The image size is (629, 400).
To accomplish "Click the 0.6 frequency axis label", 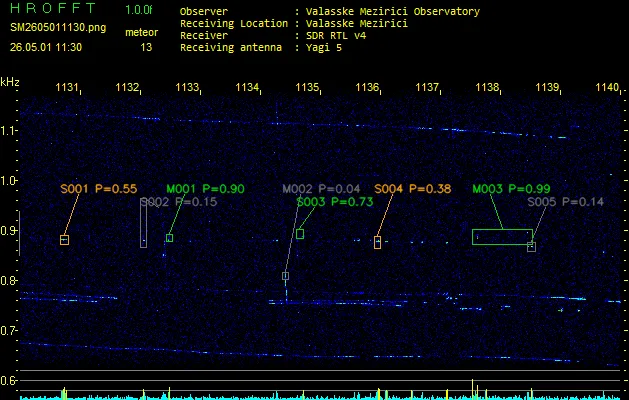I will coord(8,380).
